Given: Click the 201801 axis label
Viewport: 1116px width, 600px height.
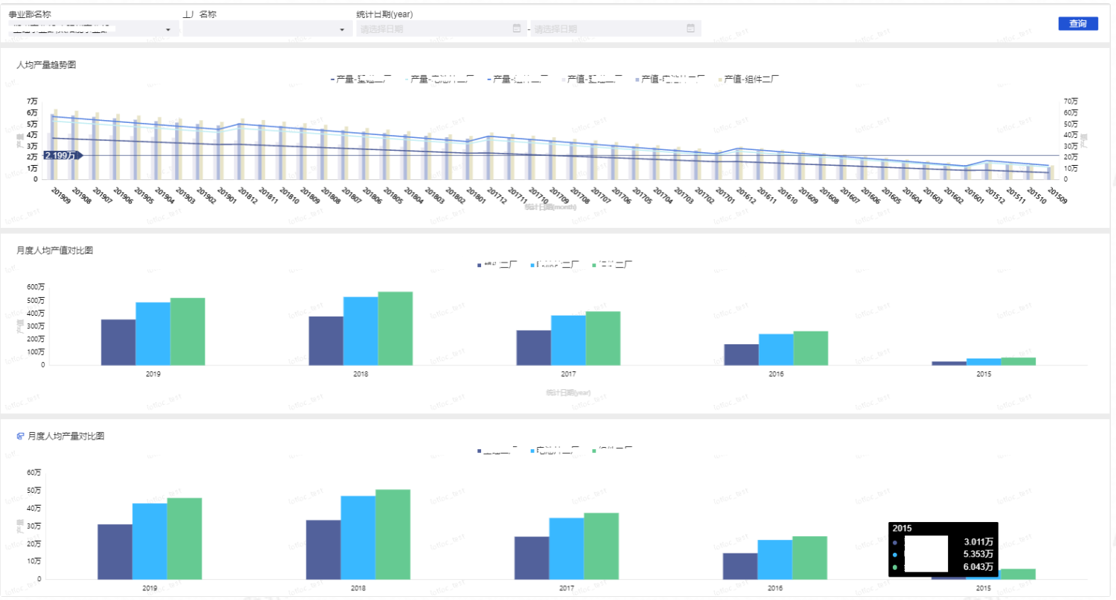Looking at the screenshot, I should click(475, 196).
